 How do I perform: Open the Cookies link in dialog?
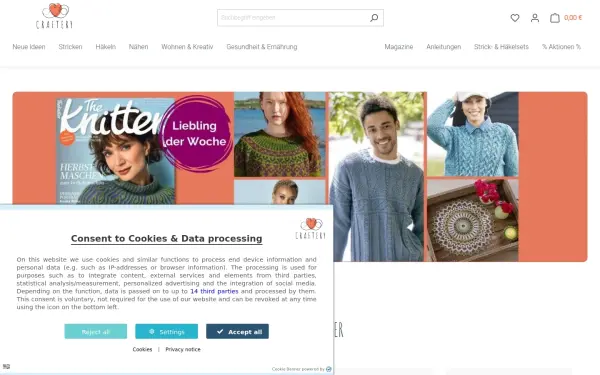point(142,349)
